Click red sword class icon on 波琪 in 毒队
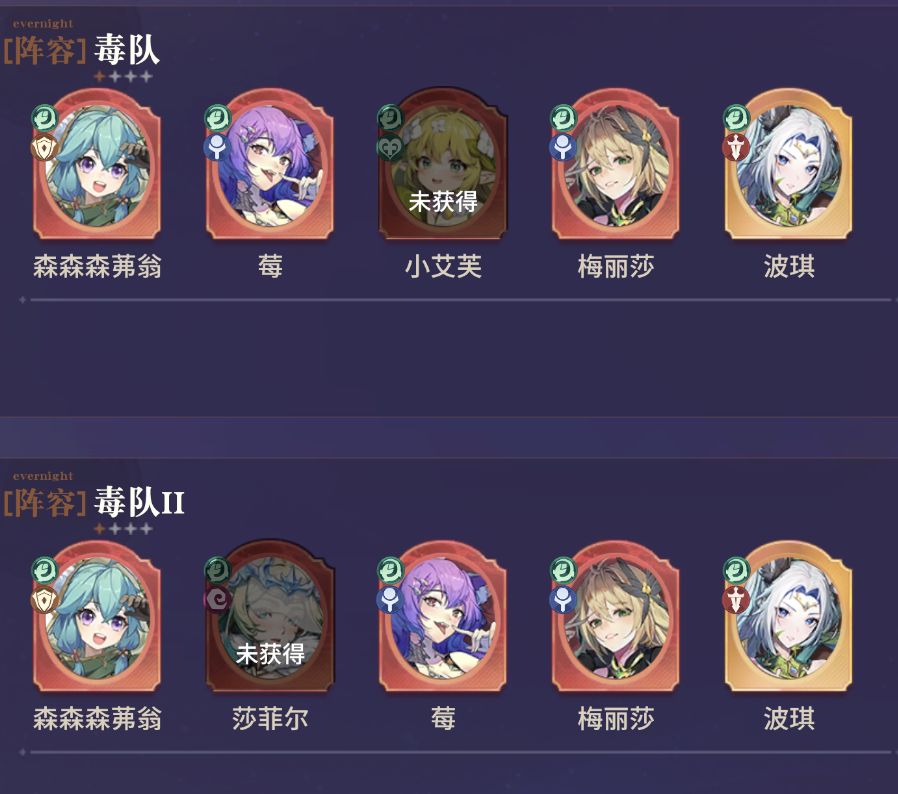This screenshot has height=794, width=898. (x=736, y=147)
